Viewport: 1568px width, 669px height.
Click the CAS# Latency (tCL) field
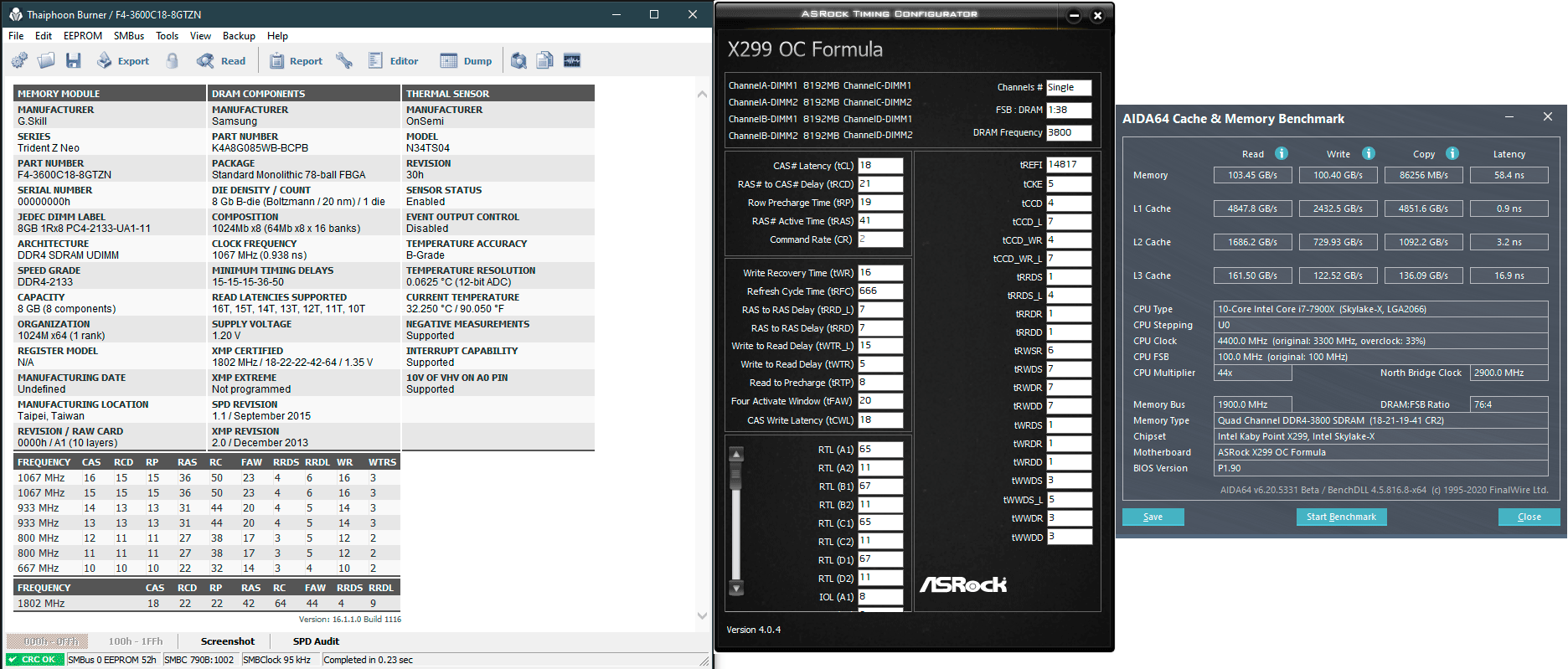(880, 166)
